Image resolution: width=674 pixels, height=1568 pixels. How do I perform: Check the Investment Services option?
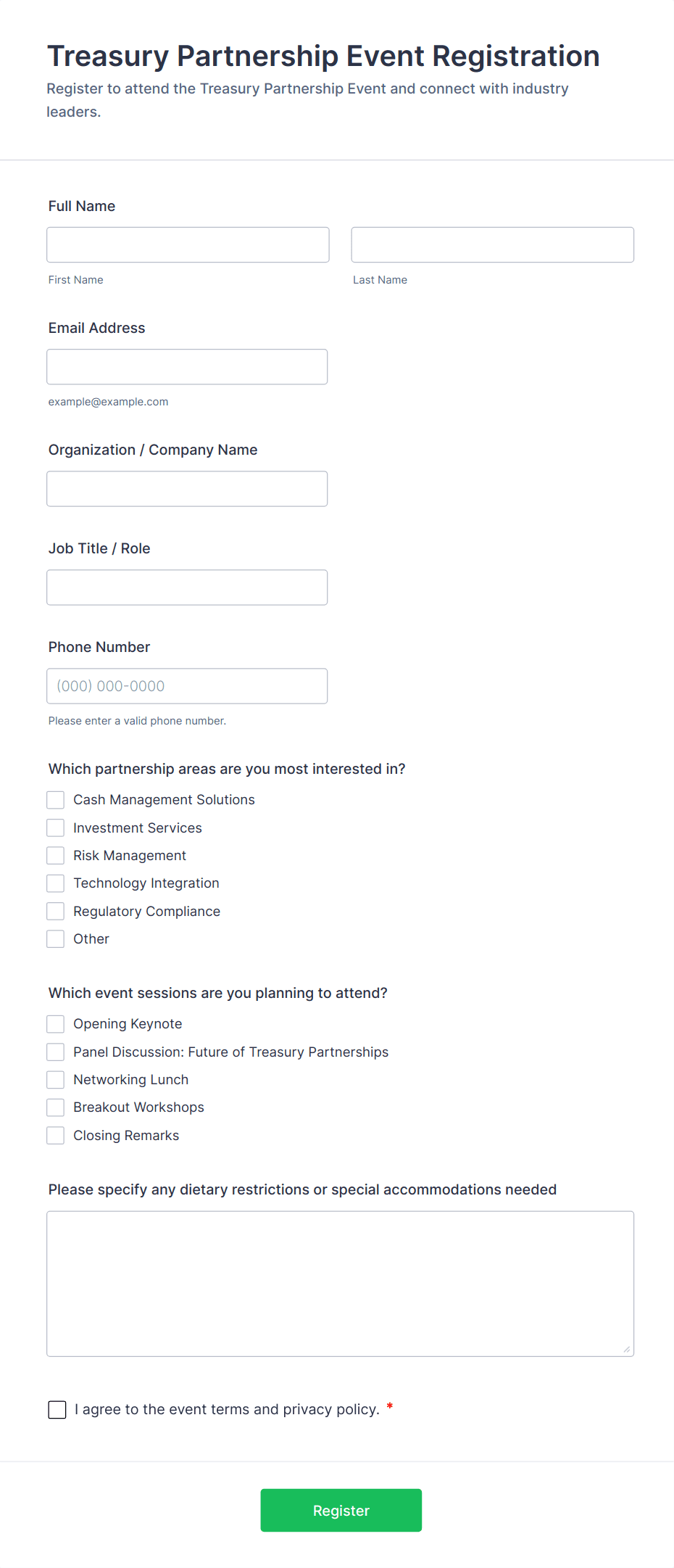click(x=55, y=827)
